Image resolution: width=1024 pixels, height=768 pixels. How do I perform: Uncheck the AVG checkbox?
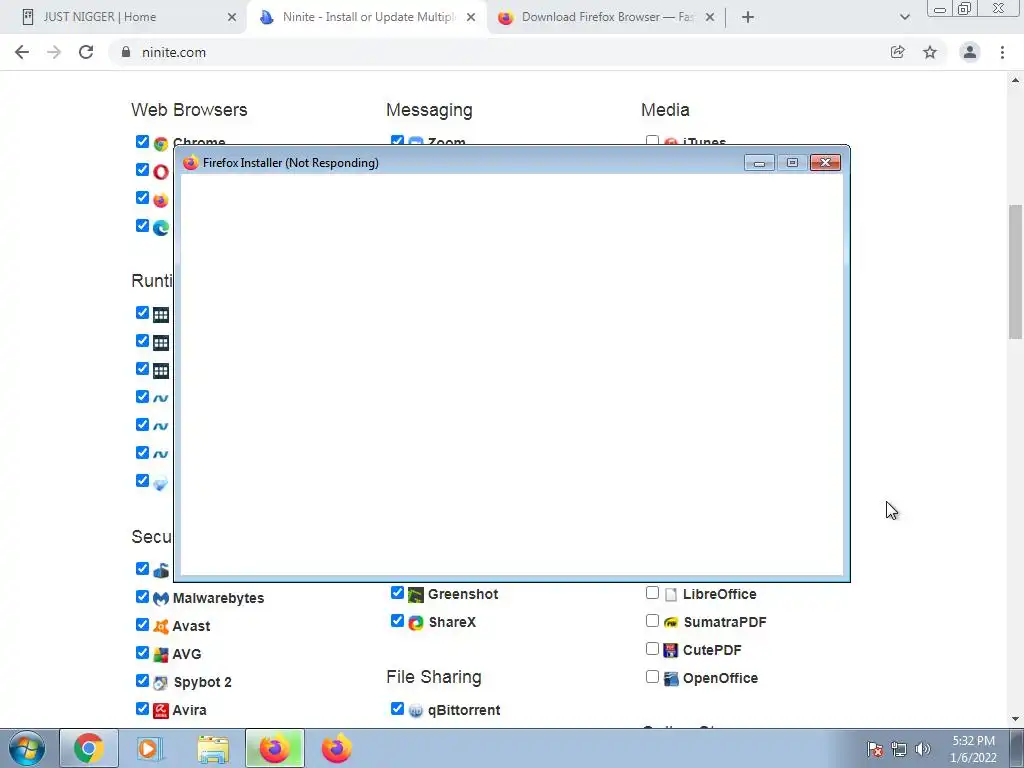pos(142,652)
